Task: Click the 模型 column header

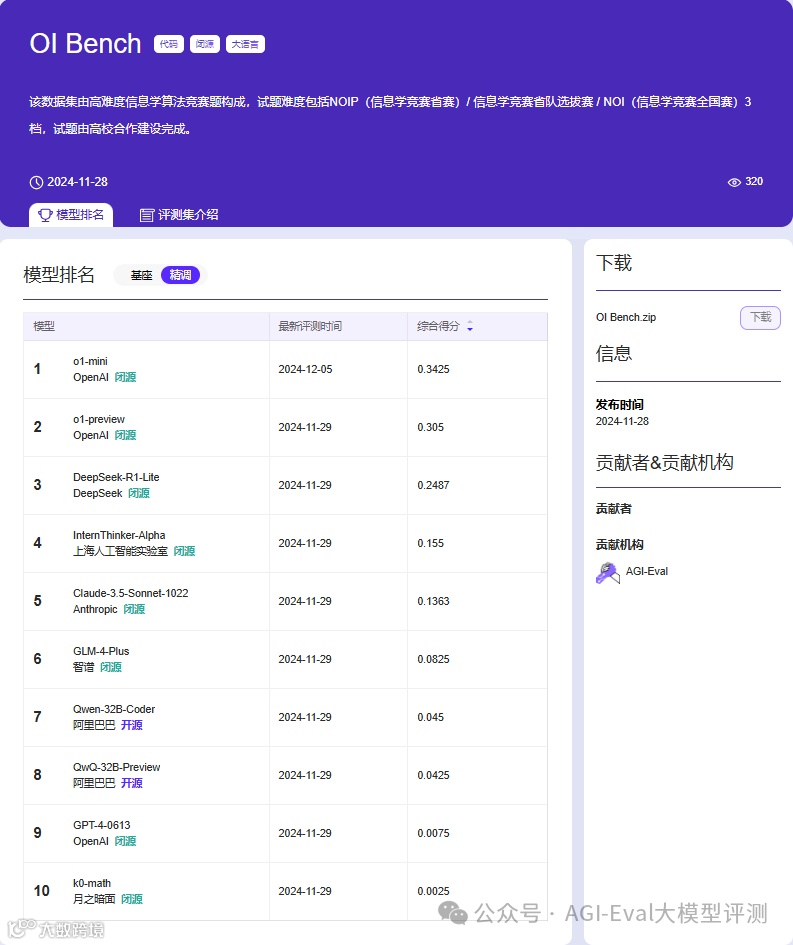Action: pyautogui.click(x=44, y=327)
